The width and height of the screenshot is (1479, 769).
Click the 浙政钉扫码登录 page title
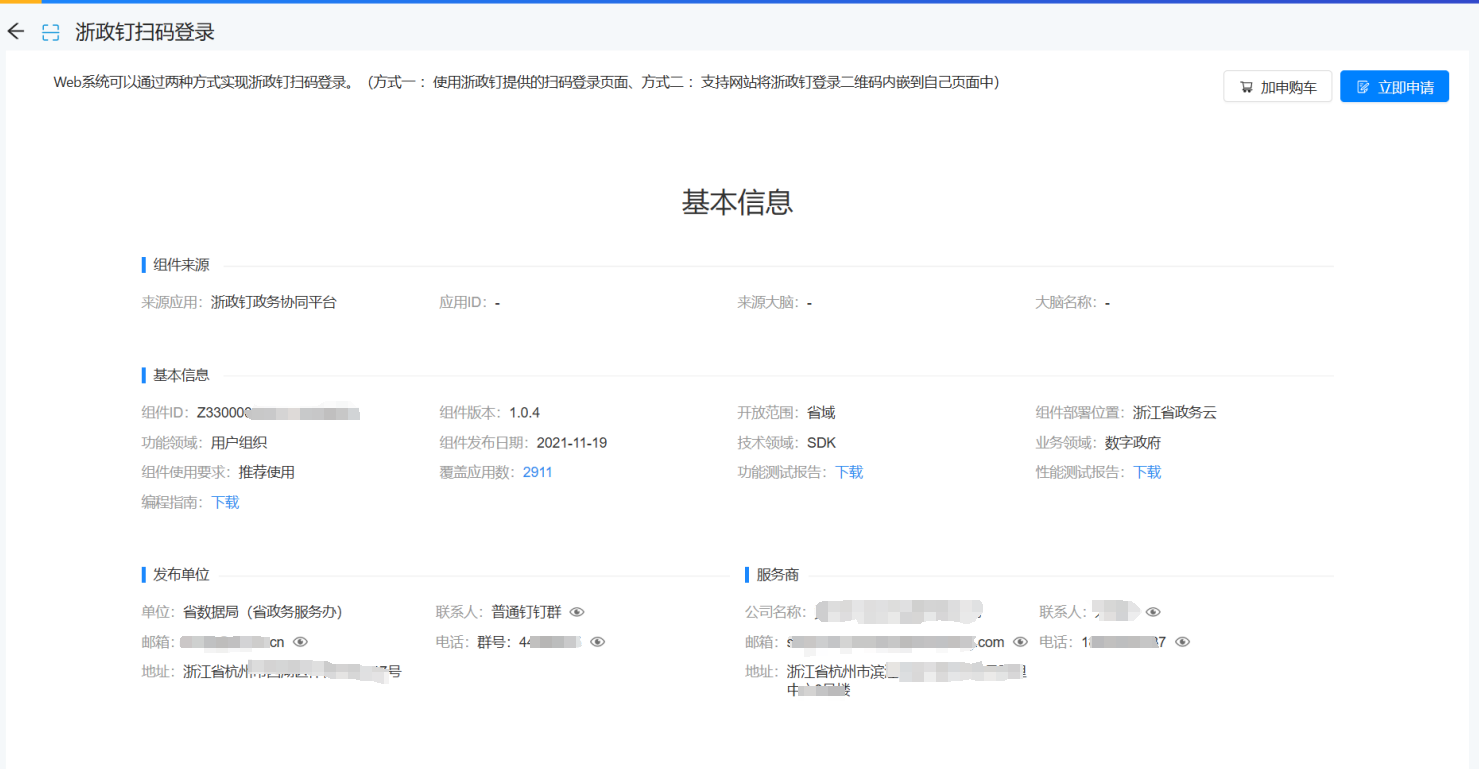[145, 32]
